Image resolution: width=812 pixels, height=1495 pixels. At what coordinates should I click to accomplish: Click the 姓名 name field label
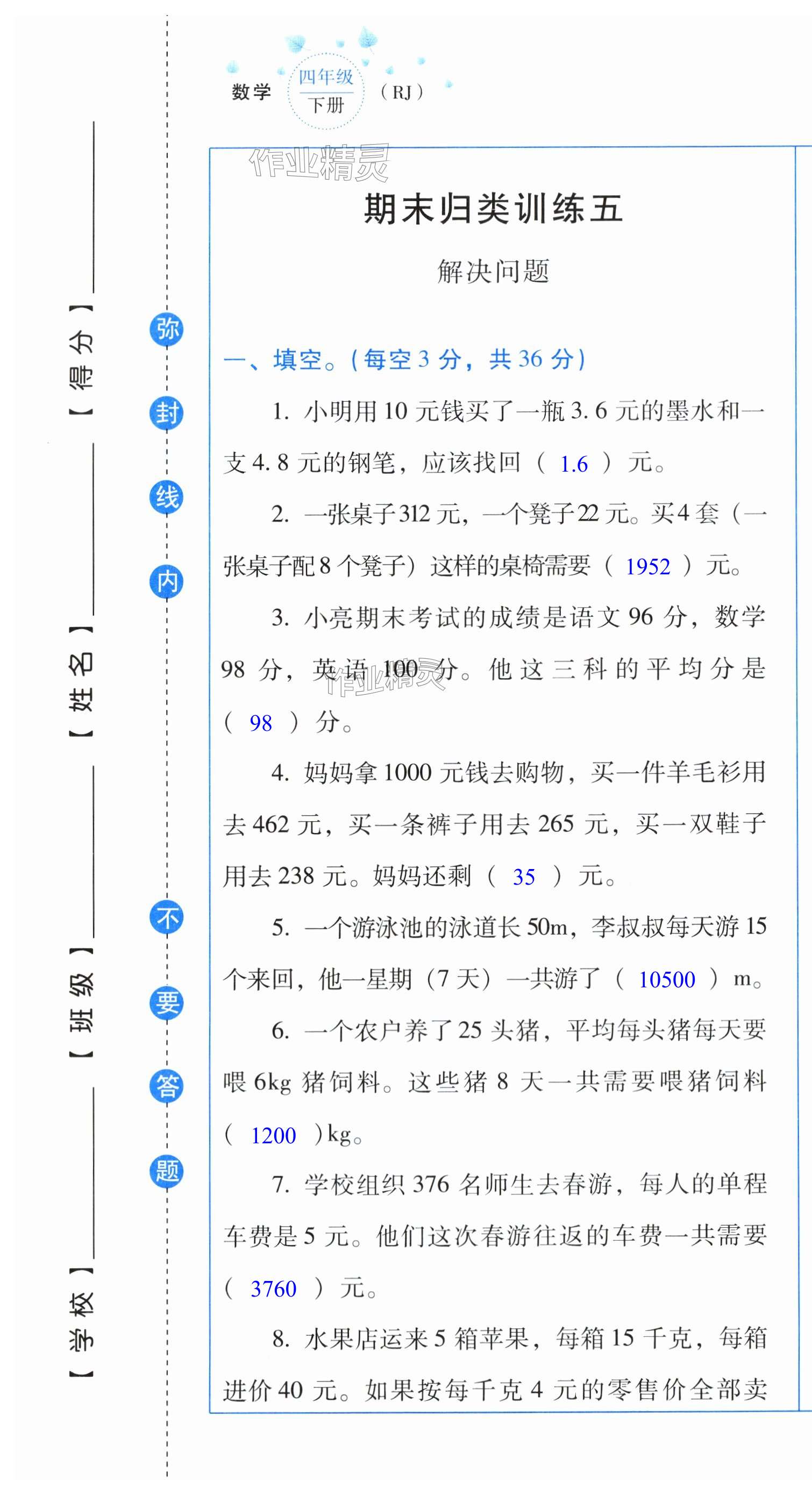(81, 682)
